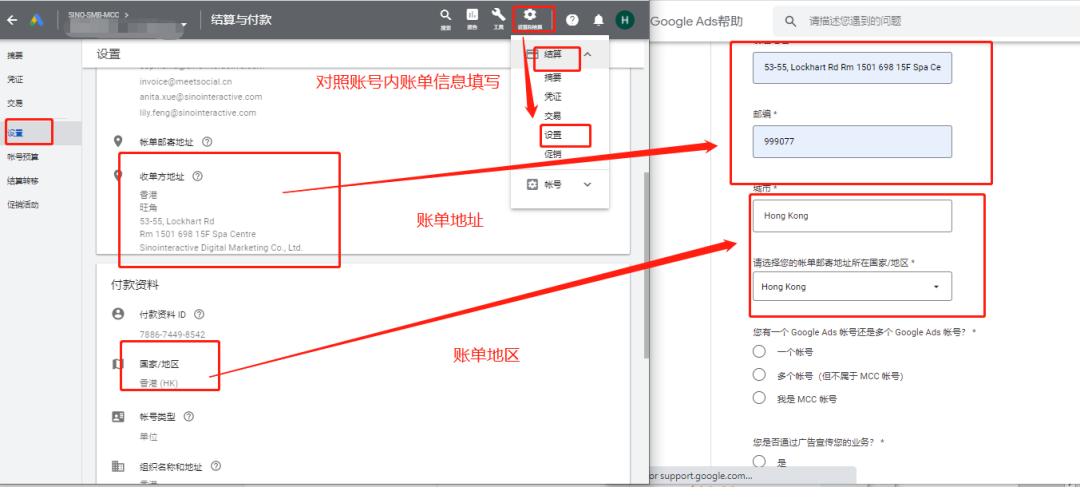
Task: Open 摘要 in left sidebar
Action: [14, 54]
